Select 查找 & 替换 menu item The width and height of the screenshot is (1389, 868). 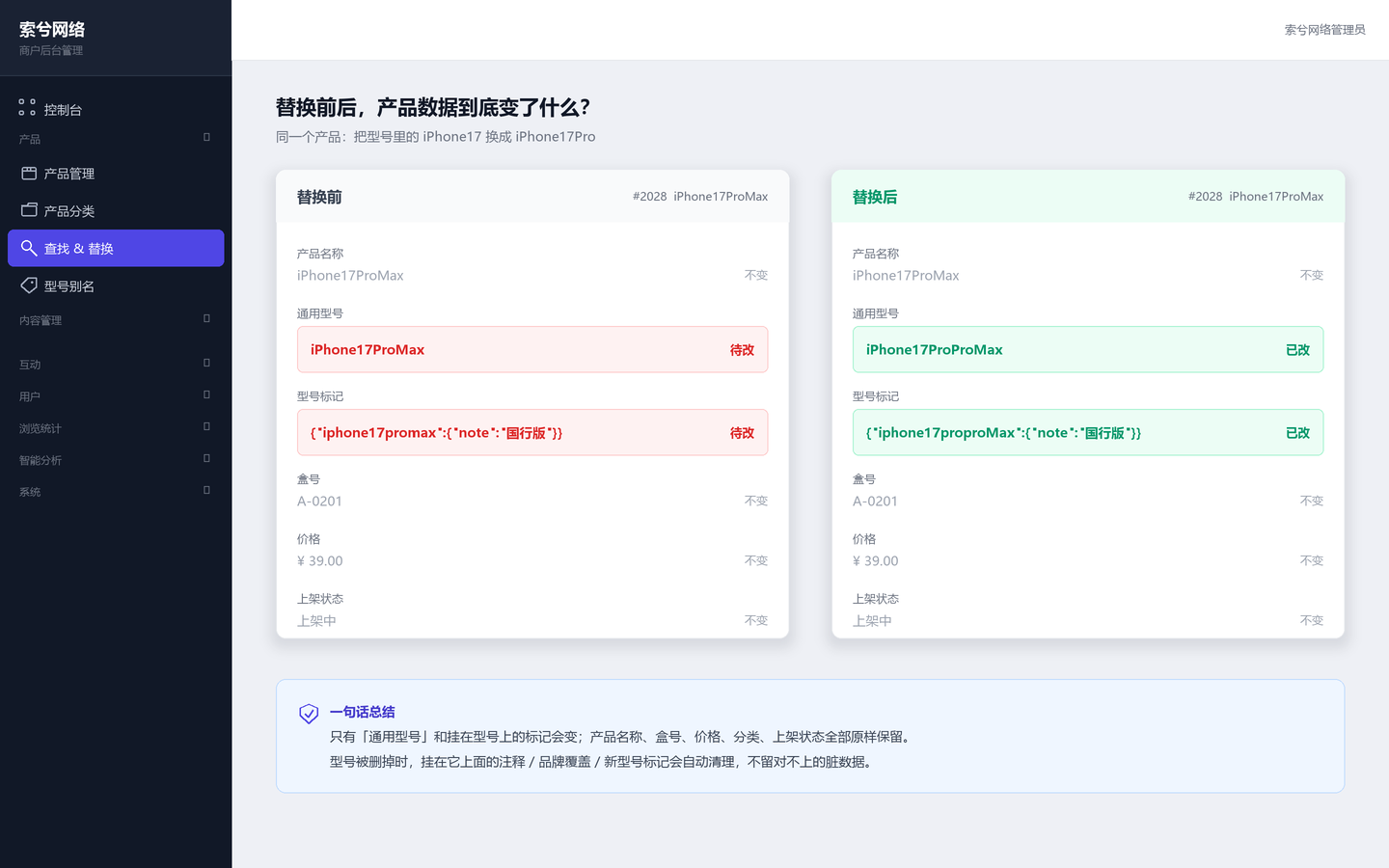point(116,248)
